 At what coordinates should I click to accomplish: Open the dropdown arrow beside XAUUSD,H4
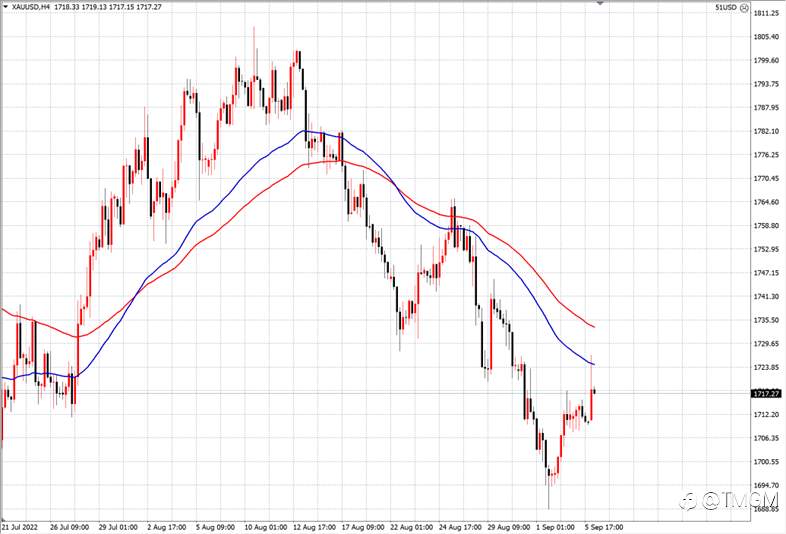(6, 8)
